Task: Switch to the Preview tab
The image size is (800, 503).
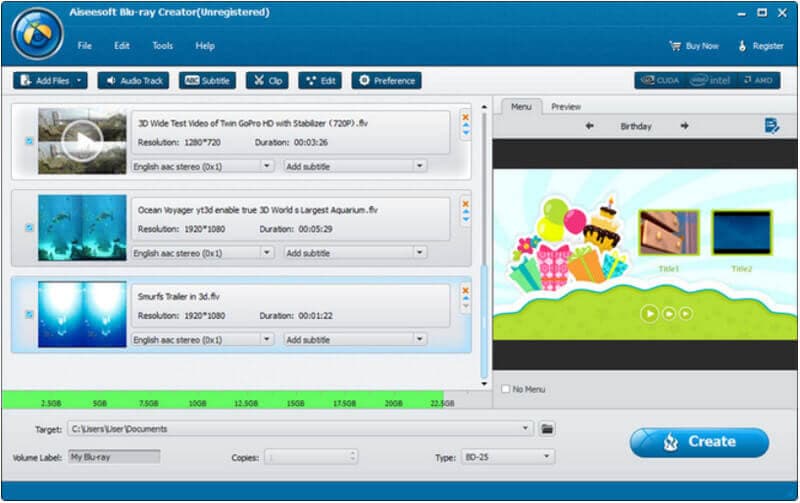Action: click(x=566, y=107)
